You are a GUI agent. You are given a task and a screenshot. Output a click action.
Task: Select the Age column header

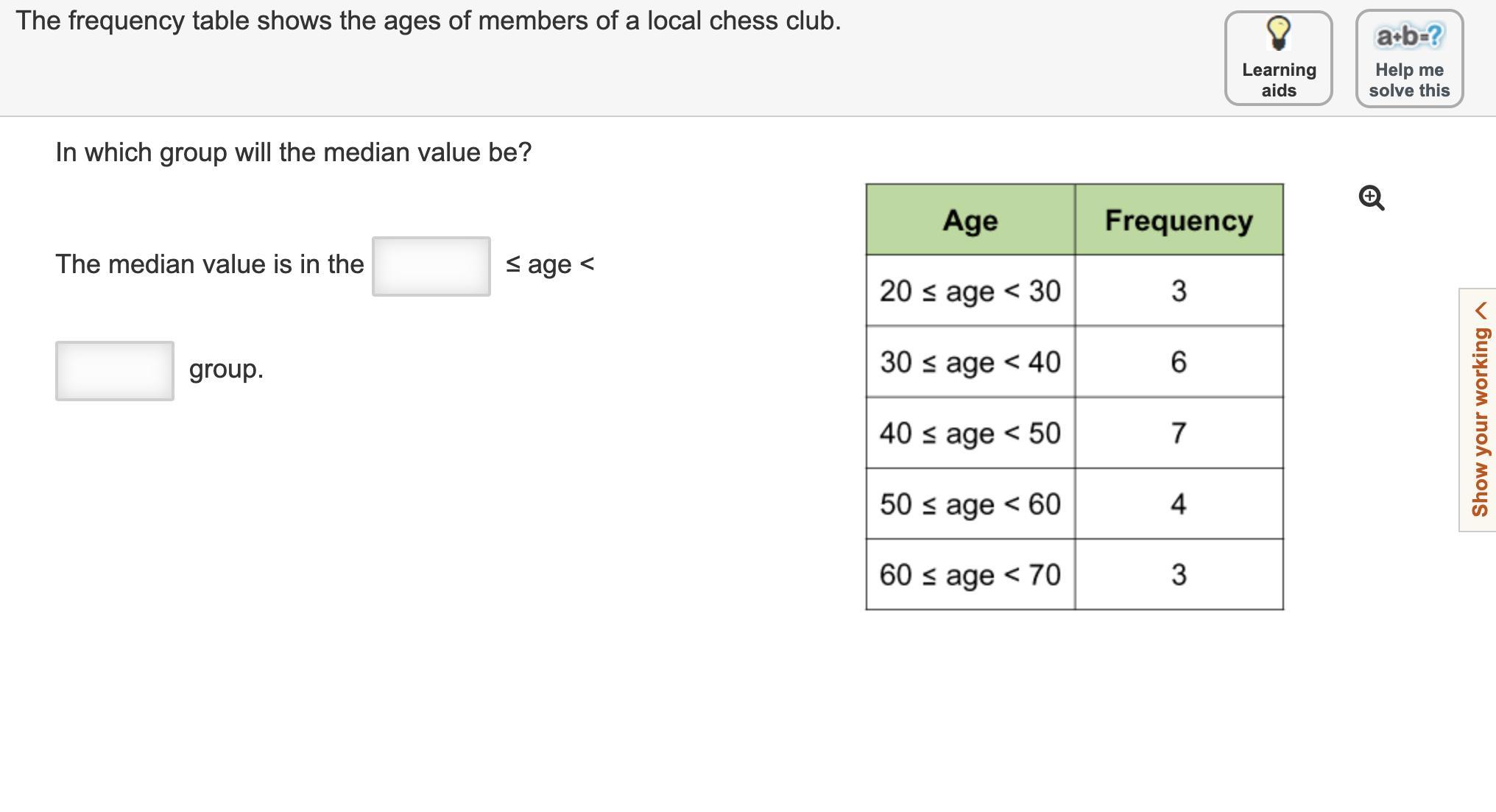click(970, 220)
